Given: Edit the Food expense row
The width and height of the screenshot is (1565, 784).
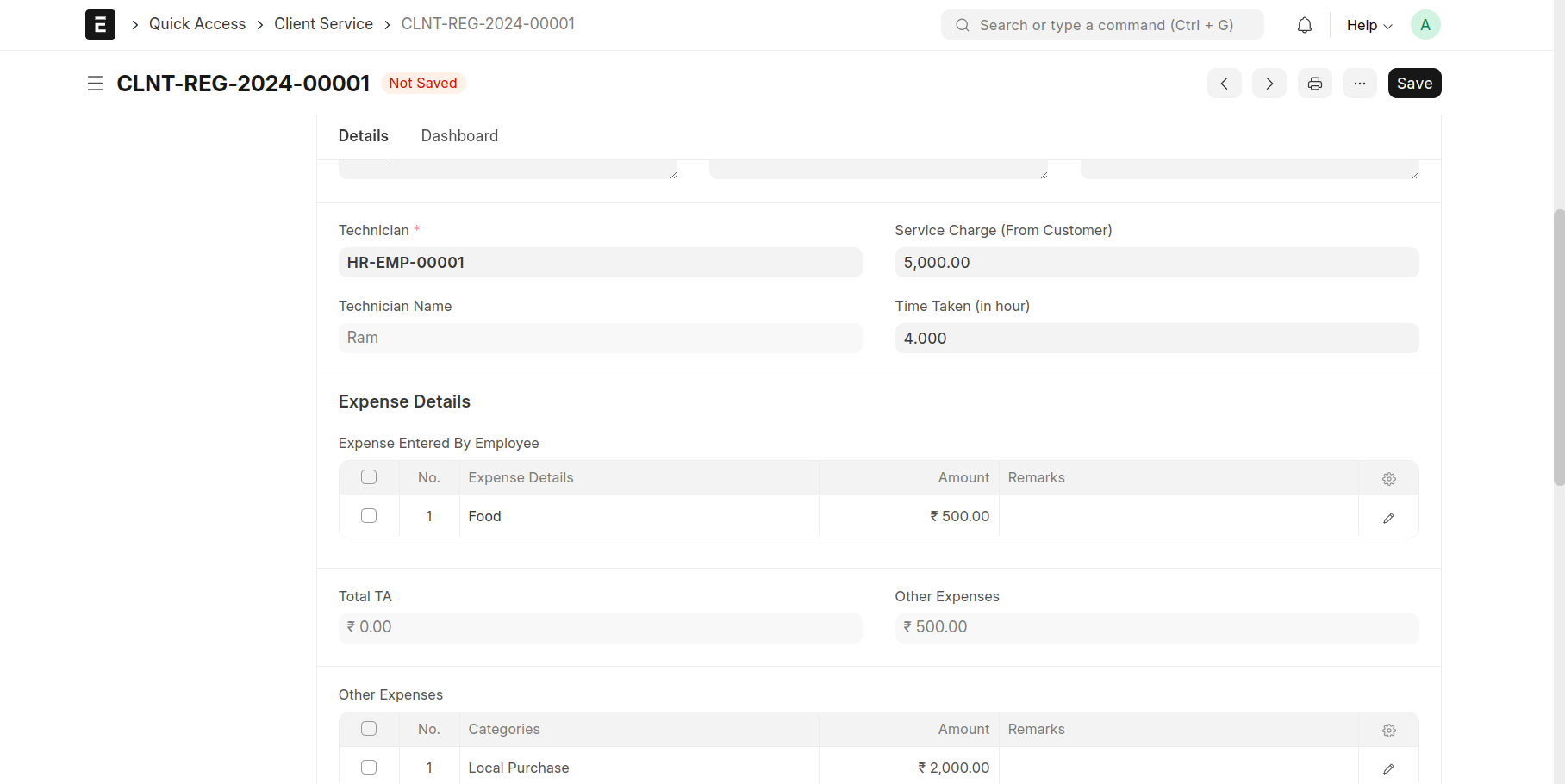Looking at the screenshot, I should tap(1388, 518).
